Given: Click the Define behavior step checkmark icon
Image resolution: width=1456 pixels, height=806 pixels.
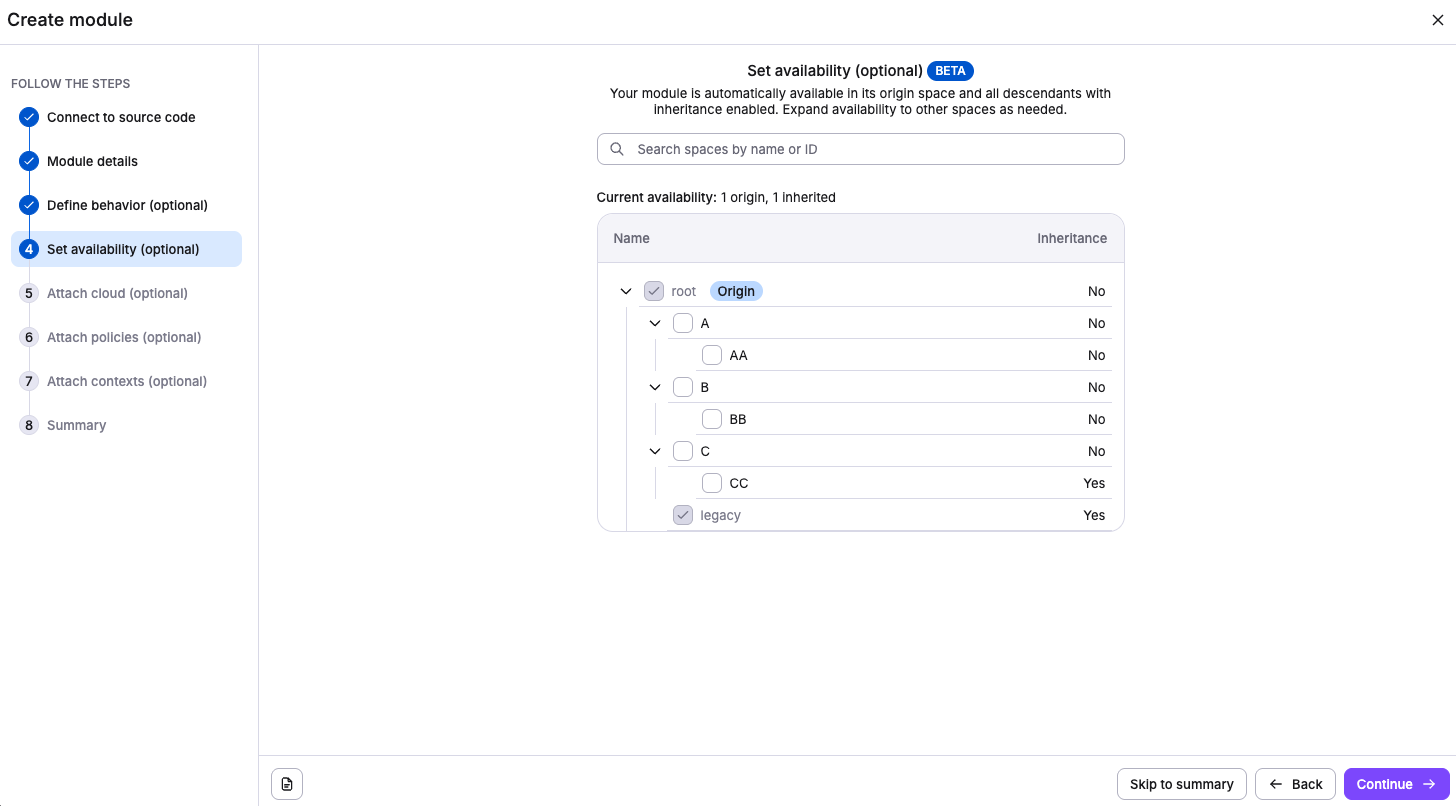Looking at the screenshot, I should [29, 205].
